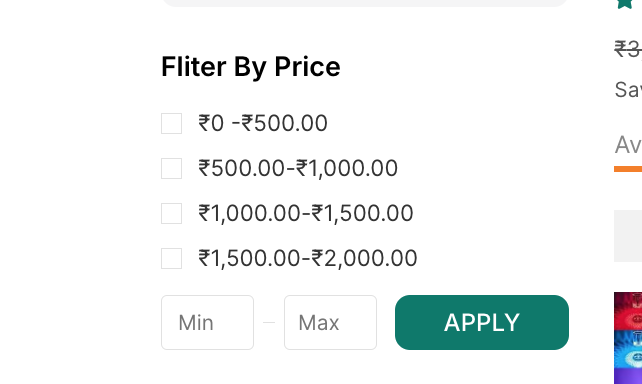642x384 pixels.
Task: Click the Fliter By Price heading
Action: click(251, 66)
